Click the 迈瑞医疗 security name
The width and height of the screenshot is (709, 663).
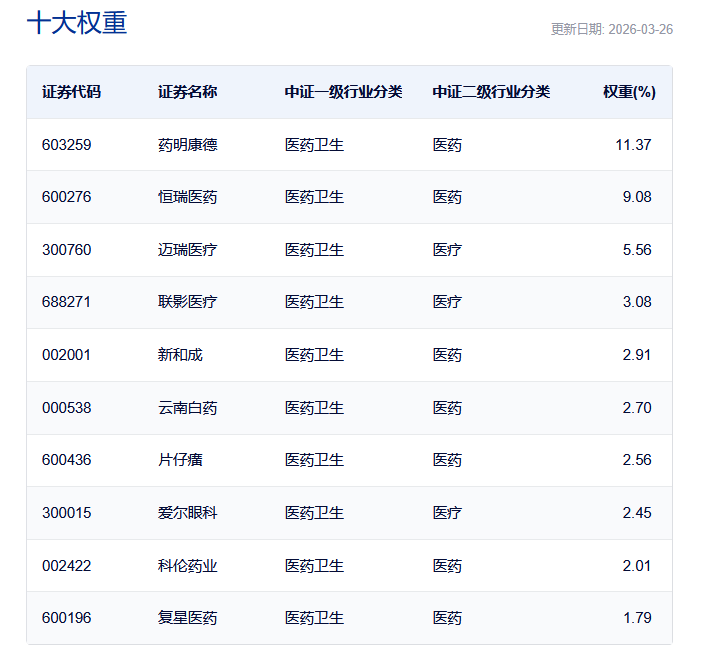[187, 250]
